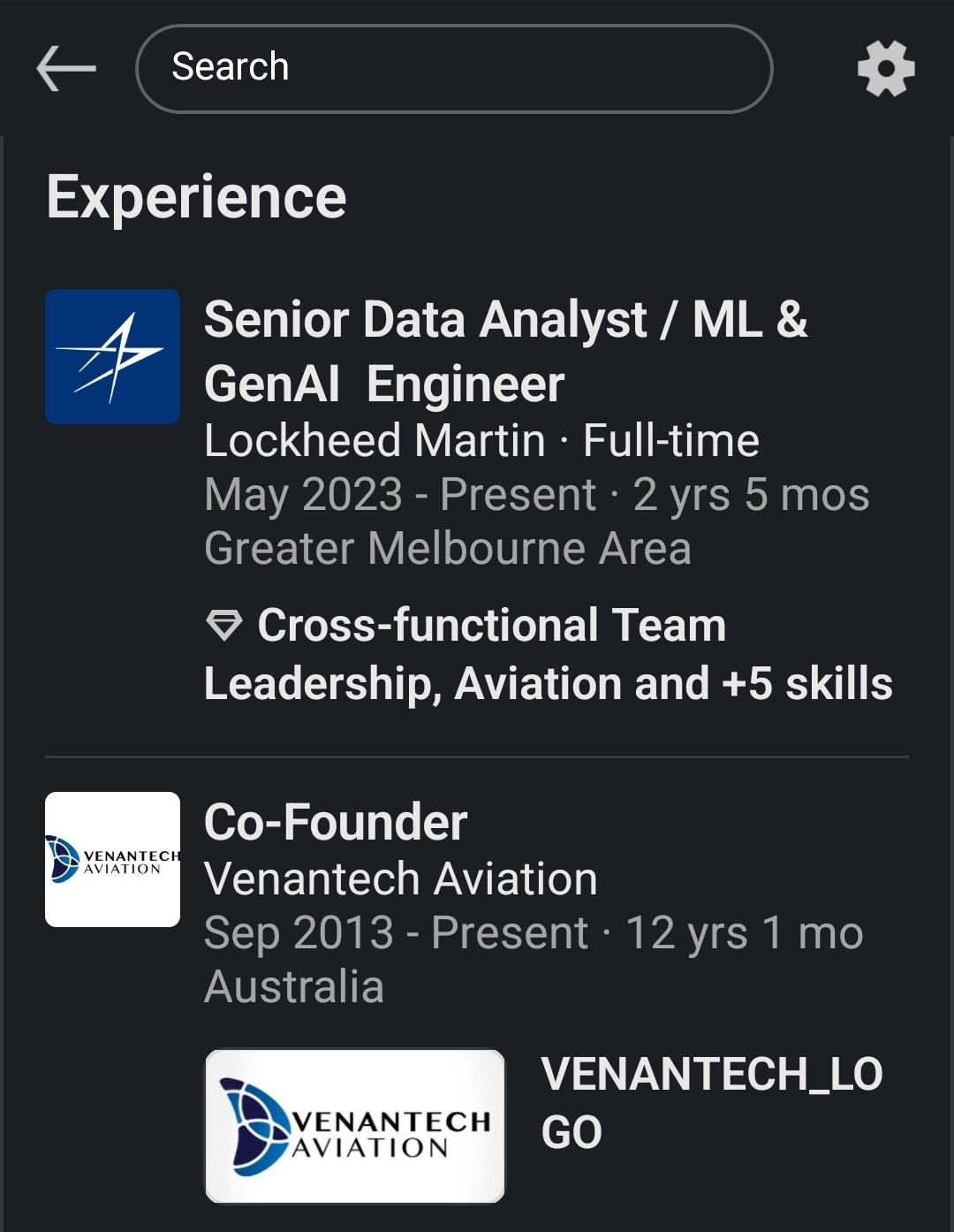Open the Venantech Aviation company name
This screenshot has height=1232, width=954.
(401, 879)
